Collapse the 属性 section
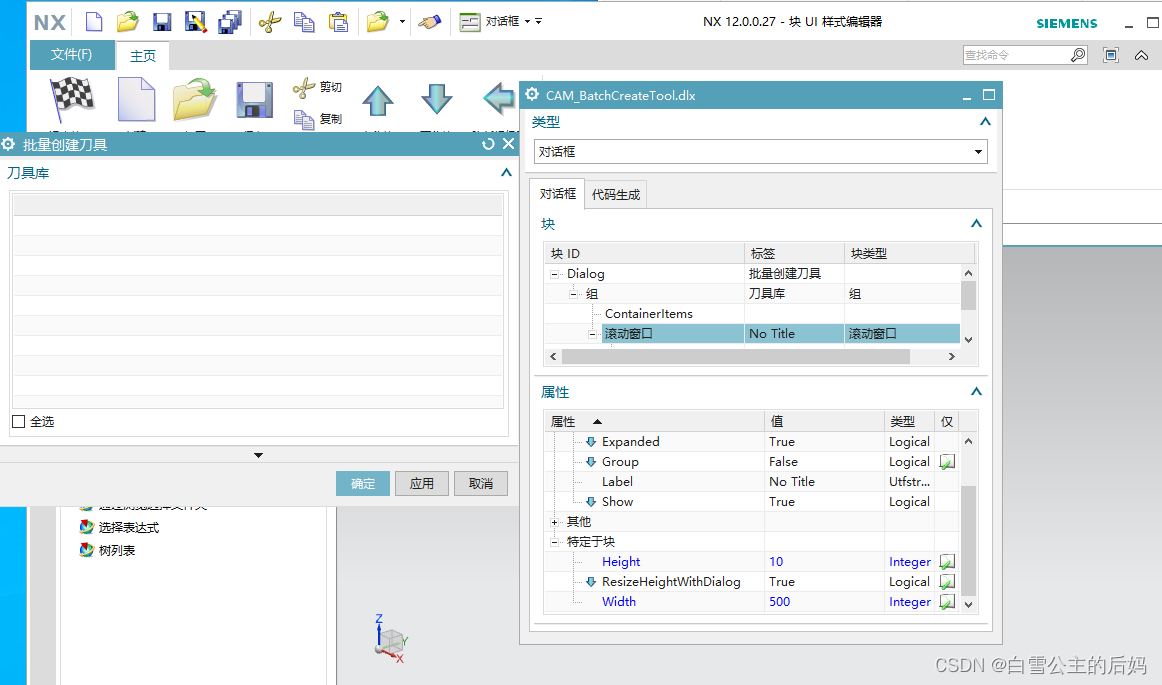Image resolution: width=1162 pixels, height=685 pixels. point(976,392)
